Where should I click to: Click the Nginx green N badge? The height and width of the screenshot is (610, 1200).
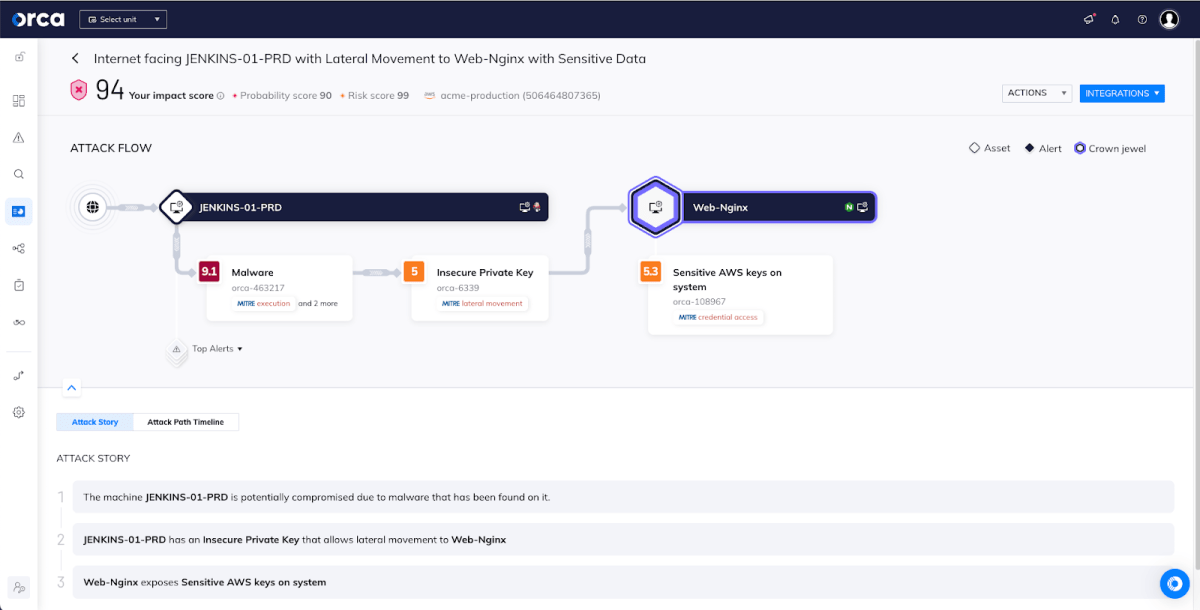849,207
